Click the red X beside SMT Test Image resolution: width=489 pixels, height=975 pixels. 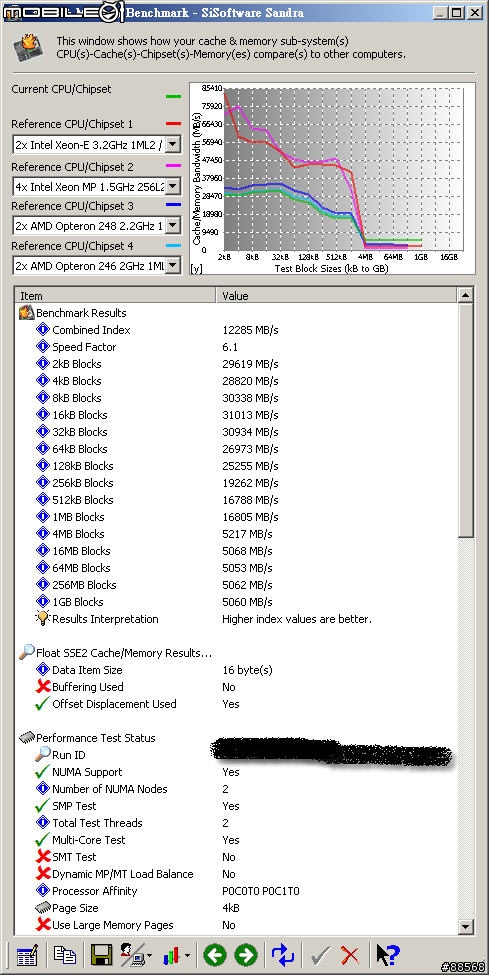(42, 856)
